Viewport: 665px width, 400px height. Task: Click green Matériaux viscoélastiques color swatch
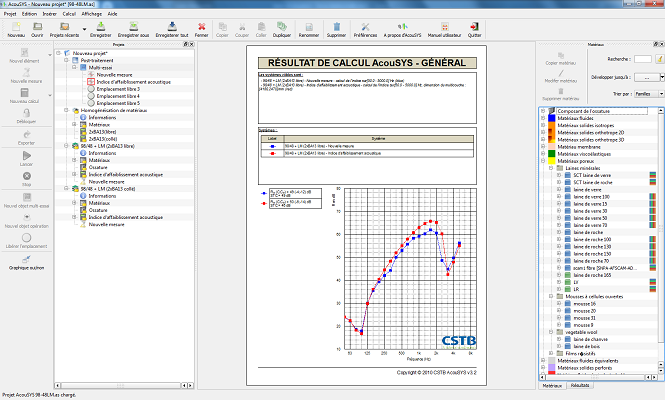tap(552, 154)
